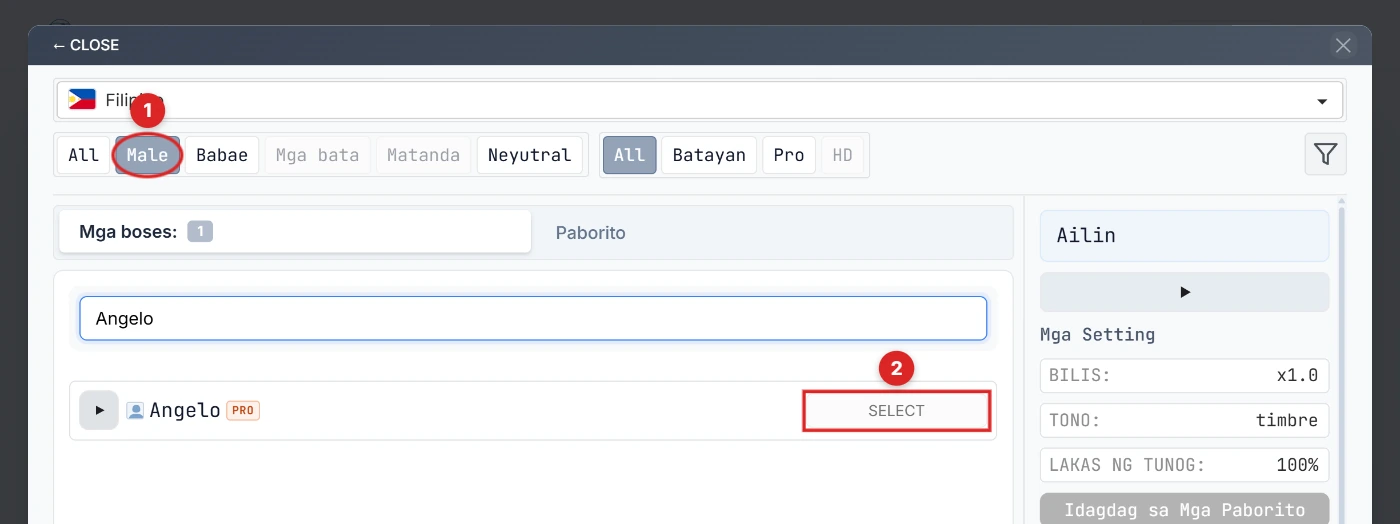Click the PRO badge next to Angelo
The height and width of the screenshot is (524, 1400).
[243, 410]
